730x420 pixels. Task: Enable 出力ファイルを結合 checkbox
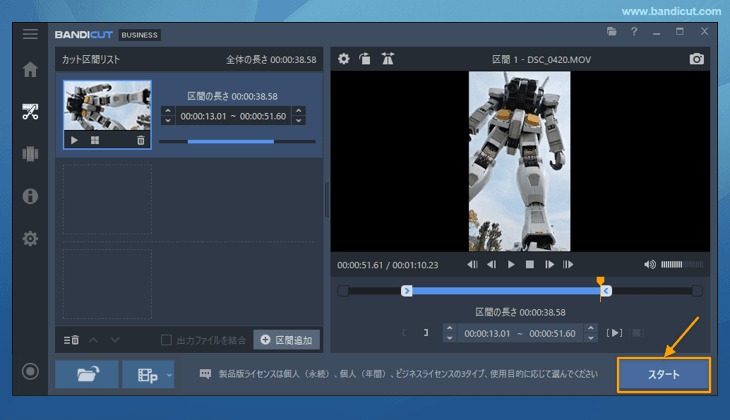(x=166, y=340)
